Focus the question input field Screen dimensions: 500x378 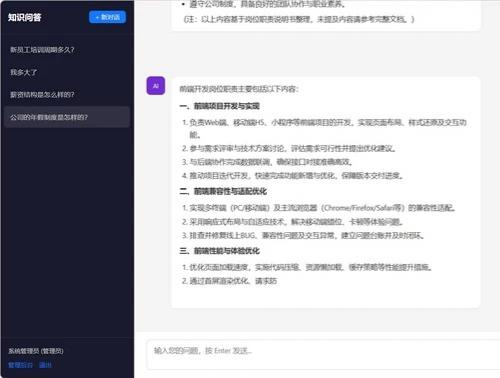(323, 355)
